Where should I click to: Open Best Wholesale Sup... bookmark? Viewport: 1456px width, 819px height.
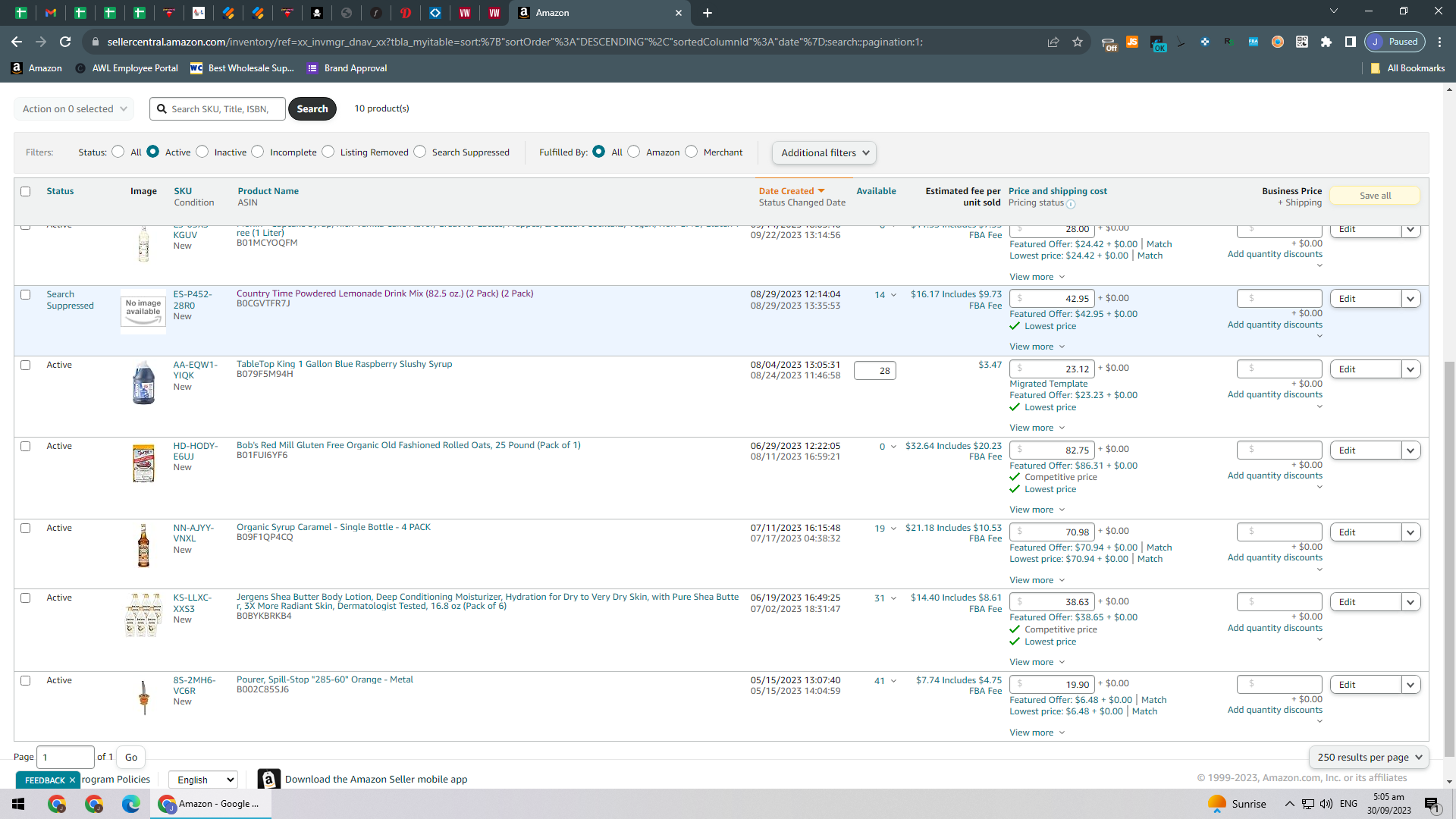242,68
